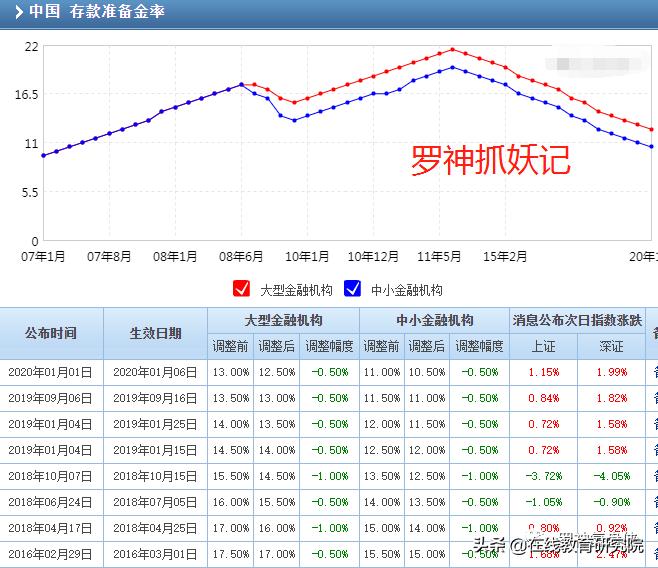Select announcement date 2018年06月24日

[50, 502]
